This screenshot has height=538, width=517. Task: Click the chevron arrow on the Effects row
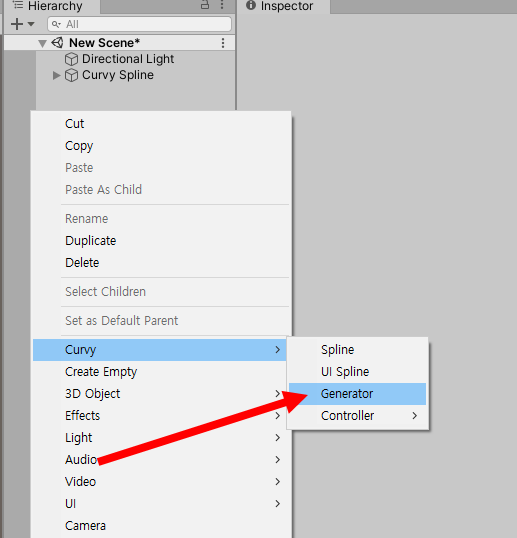pyautogui.click(x=278, y=416)
